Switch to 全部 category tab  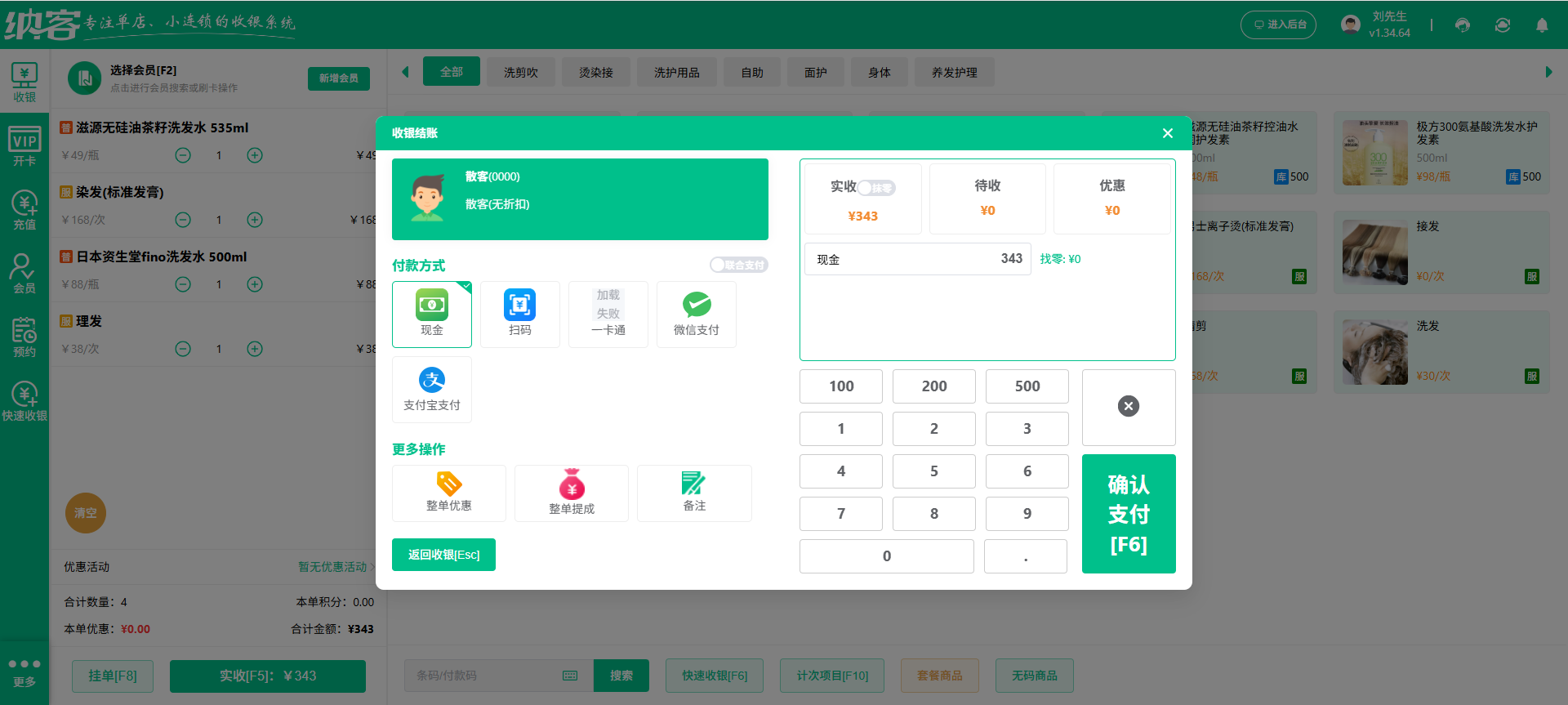coord(452,72)
